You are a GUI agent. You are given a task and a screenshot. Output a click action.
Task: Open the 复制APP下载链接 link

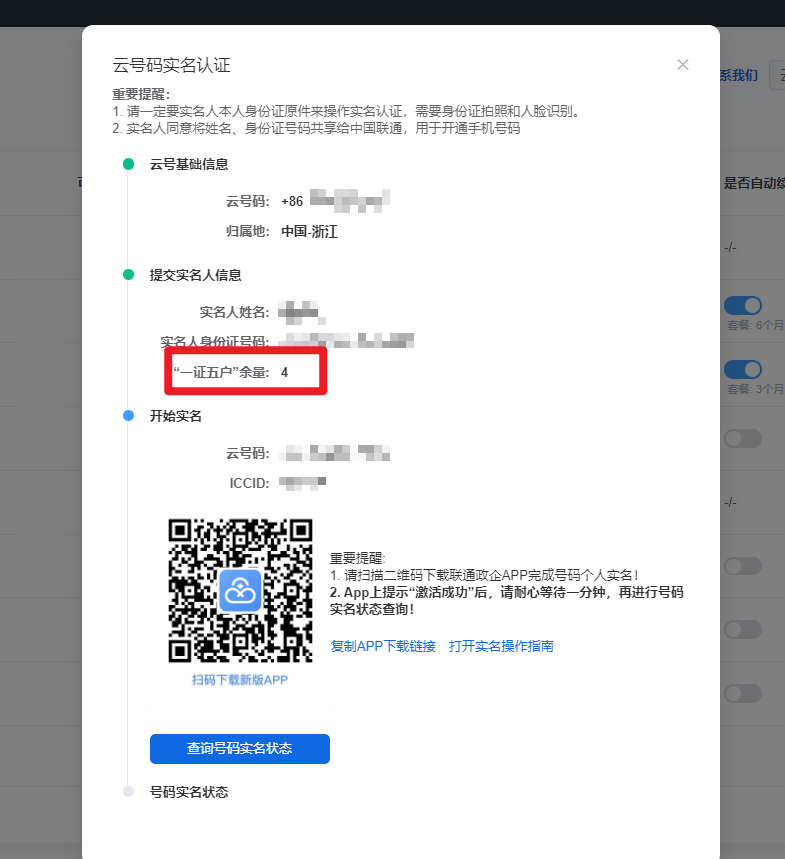(383, 646)
